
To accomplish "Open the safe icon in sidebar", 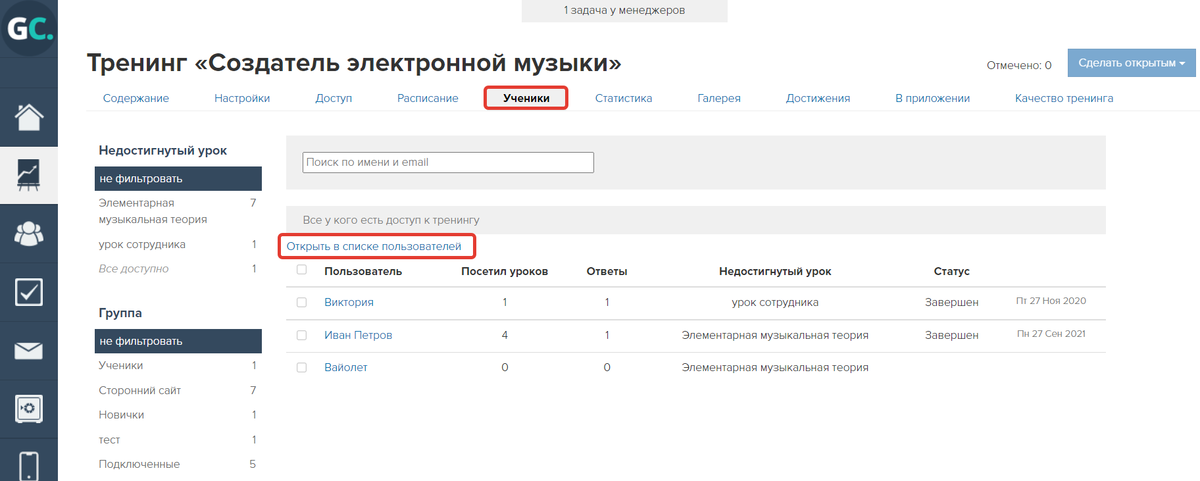I will click(29, 409).
